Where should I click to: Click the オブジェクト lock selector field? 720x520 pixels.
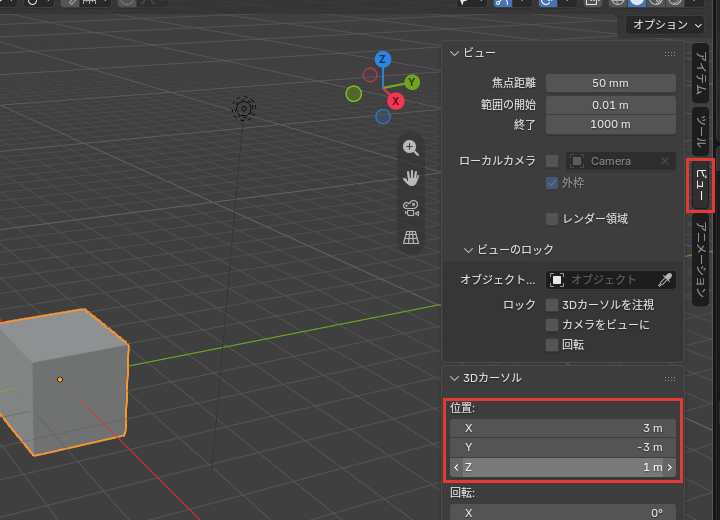[x=611, y=280]
